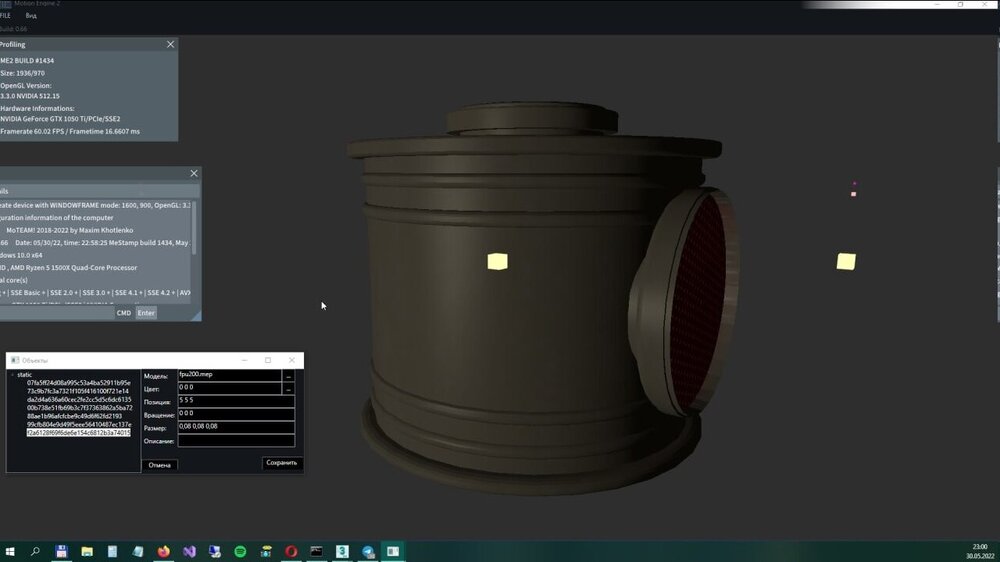Open Opera browser from the taskbar
Screen dimensions: 1000x562
(291, 551)
